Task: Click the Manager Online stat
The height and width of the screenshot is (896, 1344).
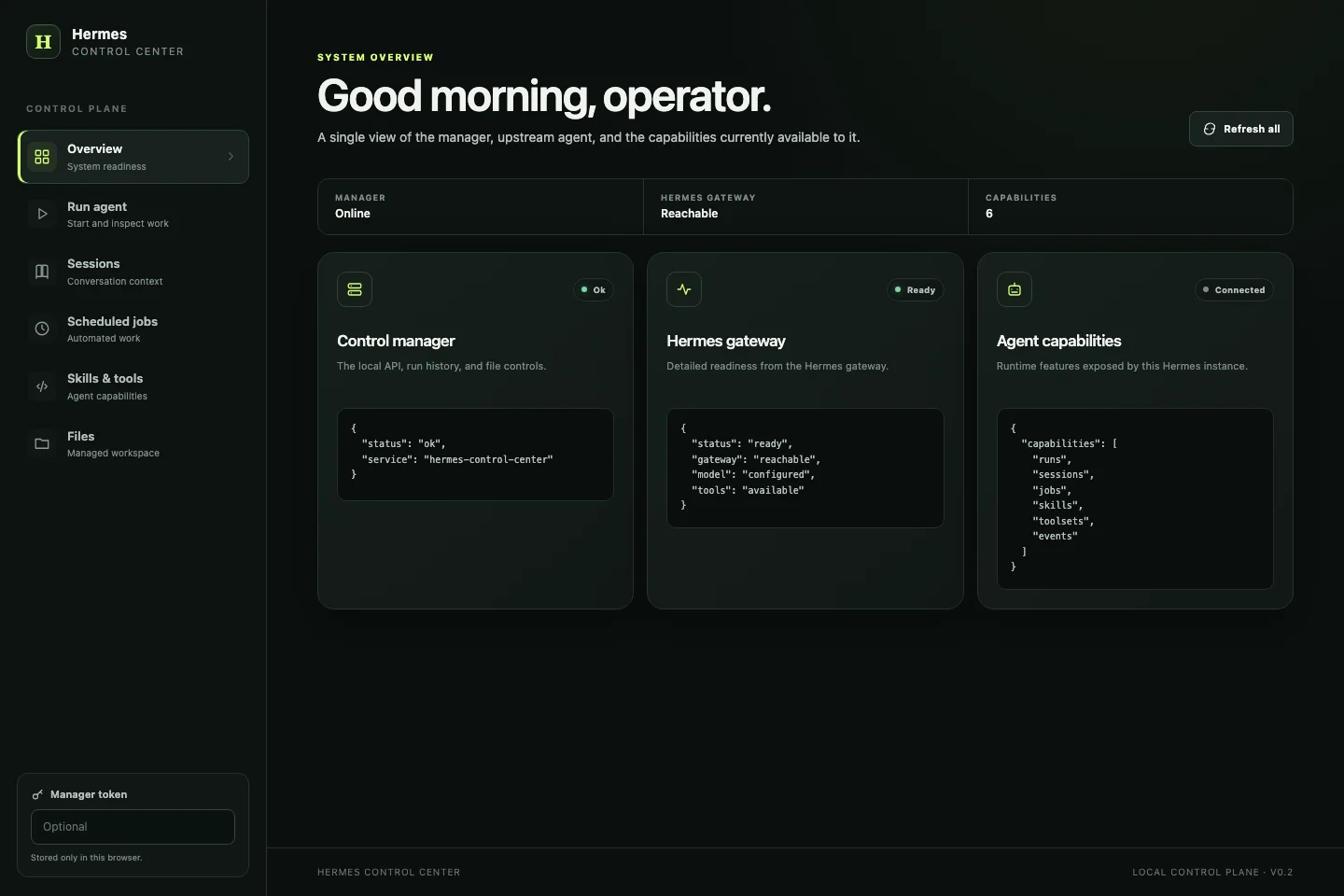Action: [x=480, y=206]
